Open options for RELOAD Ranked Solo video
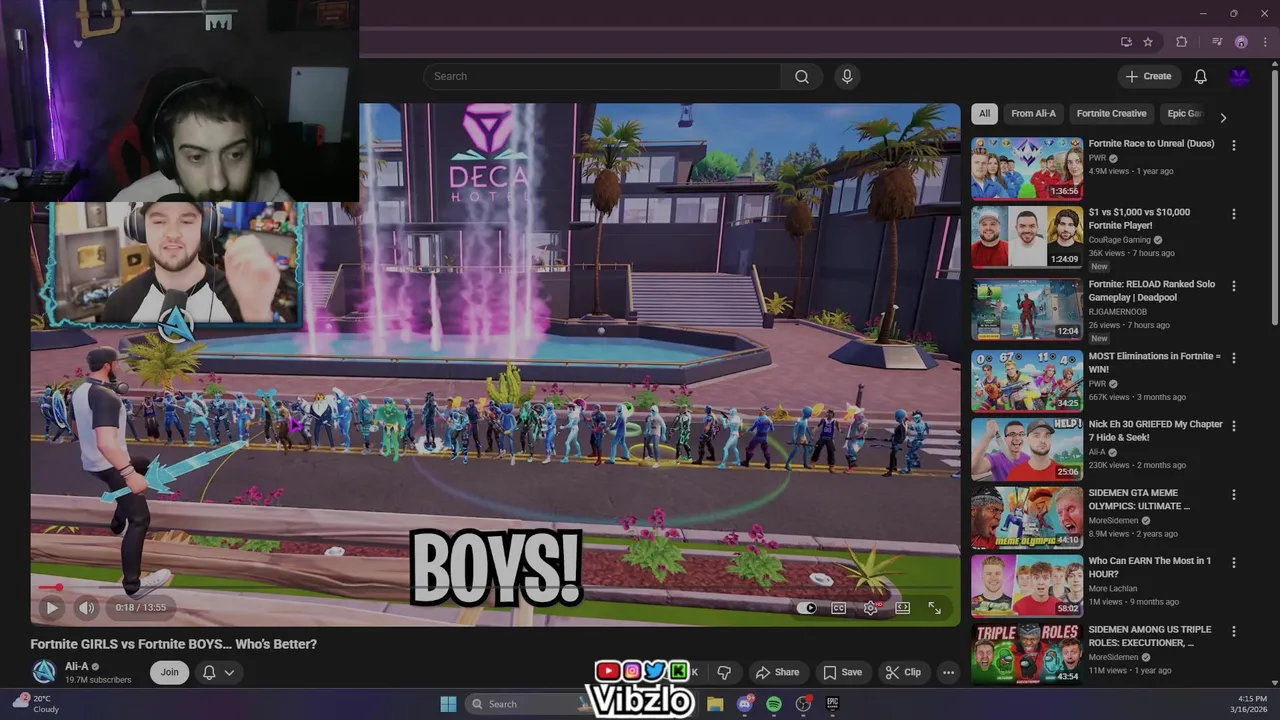This screenshot has width=1280, height=720. (1233, 286)
